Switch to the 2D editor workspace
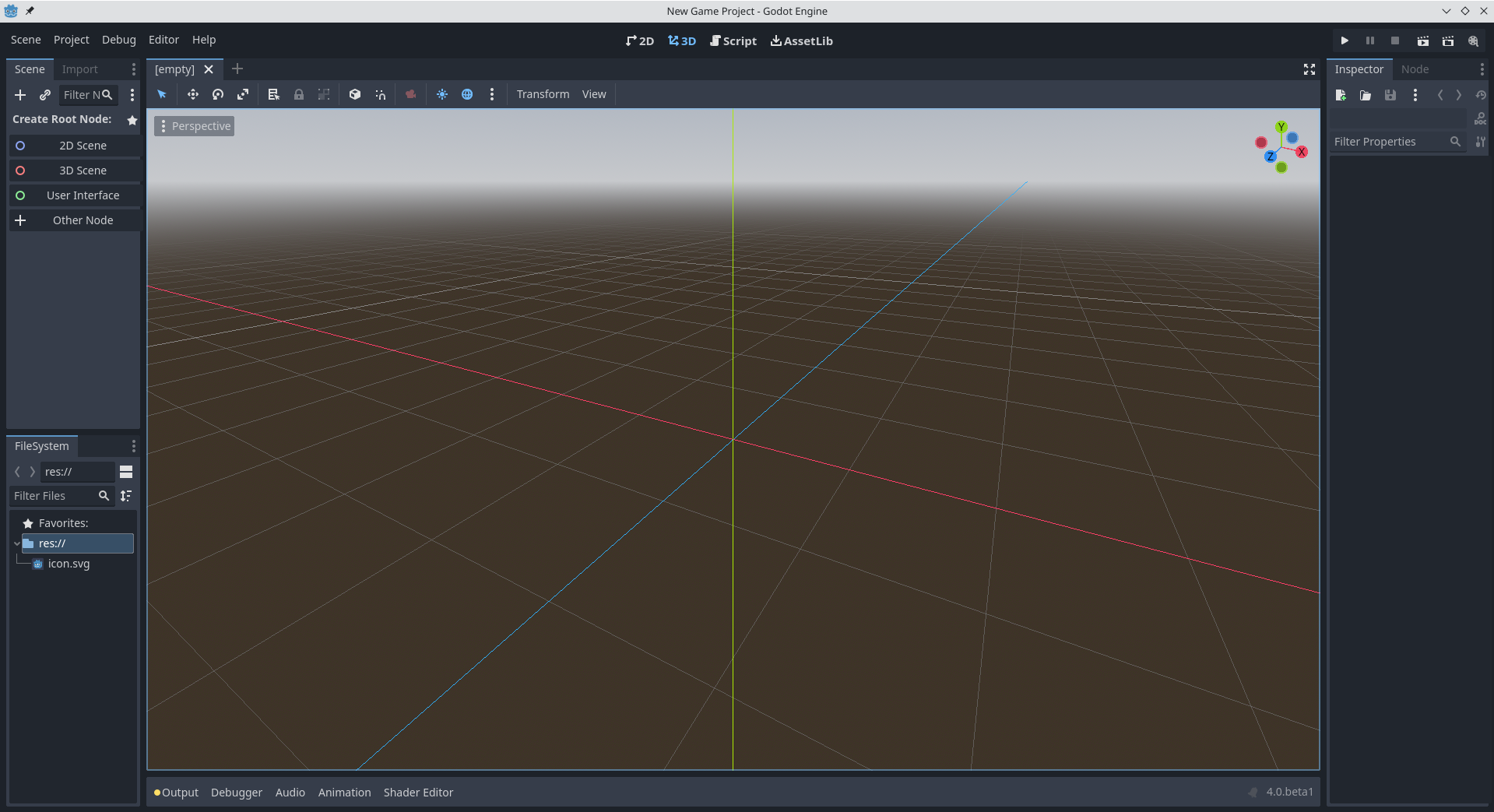The width and height of the screenshot is (1494, 812). tap(638, 40)
